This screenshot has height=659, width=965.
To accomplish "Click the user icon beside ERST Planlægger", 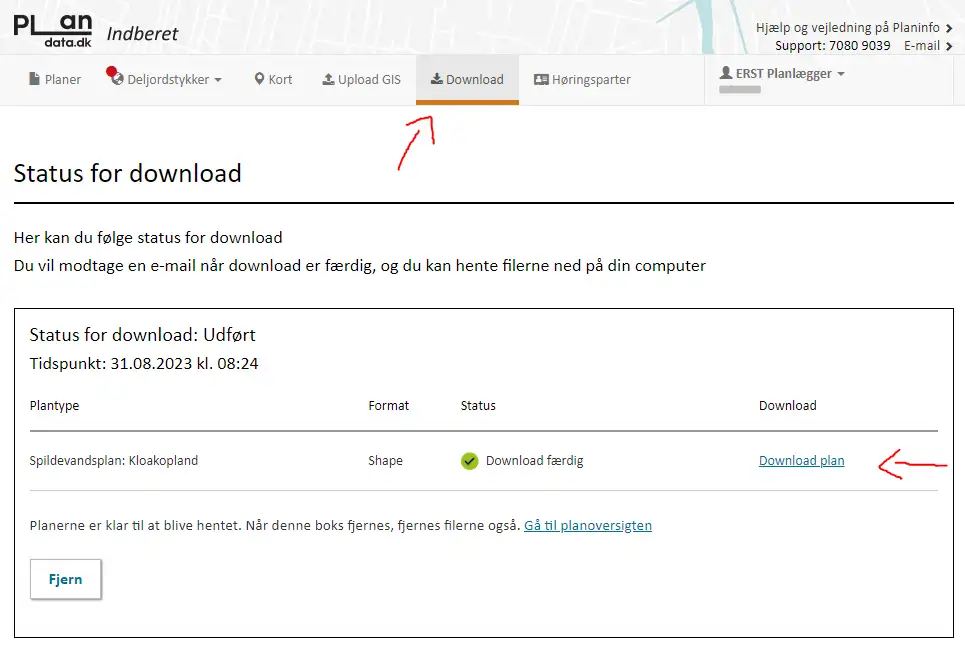I will [x=726, y=74].
